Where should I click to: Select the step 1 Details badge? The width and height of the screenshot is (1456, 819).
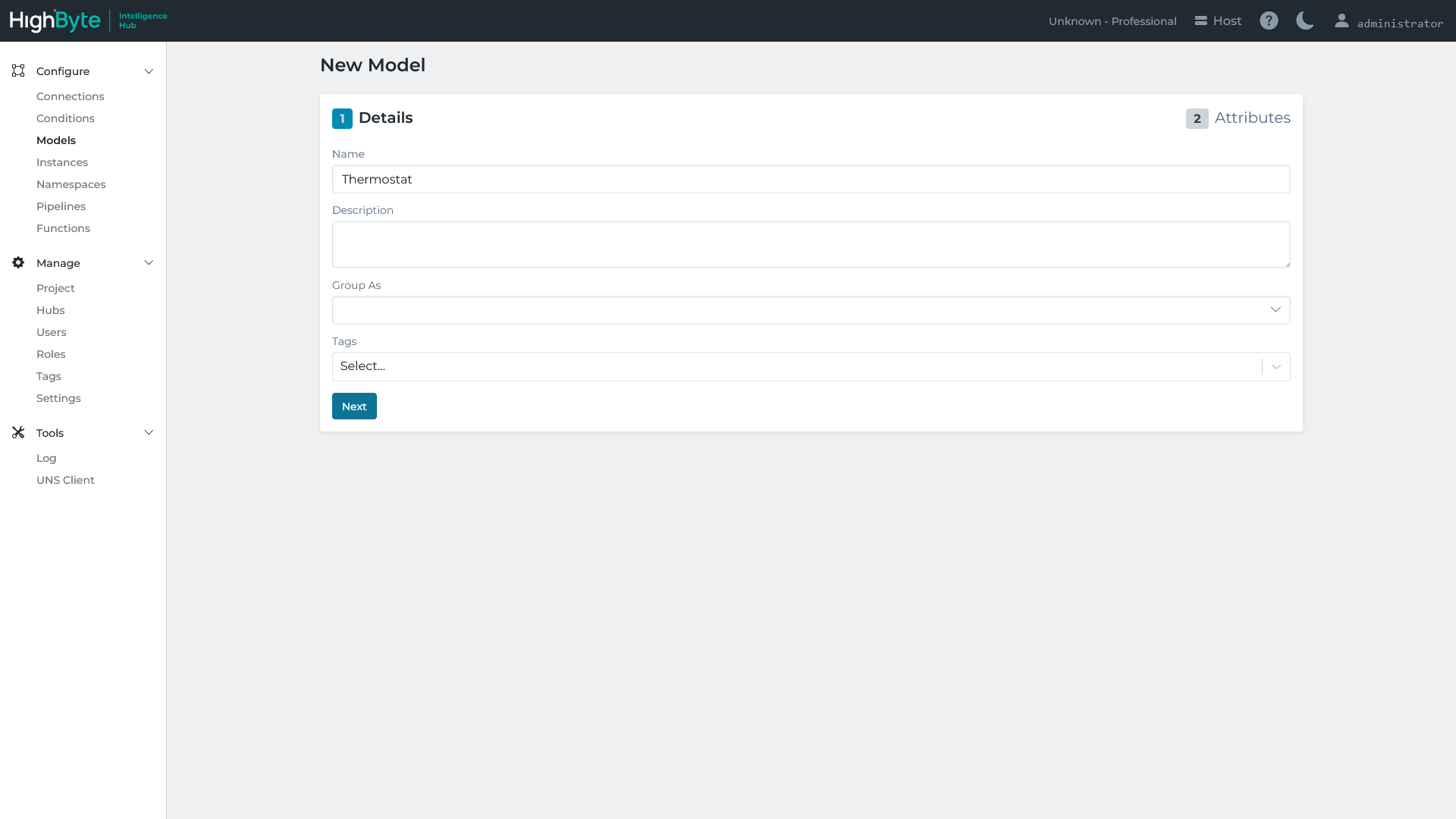[342, 118]
